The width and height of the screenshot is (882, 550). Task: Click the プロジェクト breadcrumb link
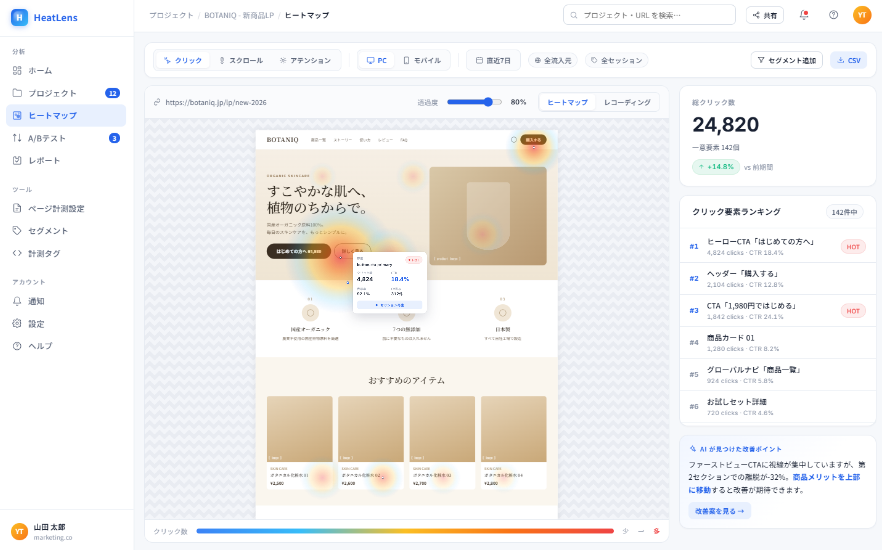tap(171, 15)
